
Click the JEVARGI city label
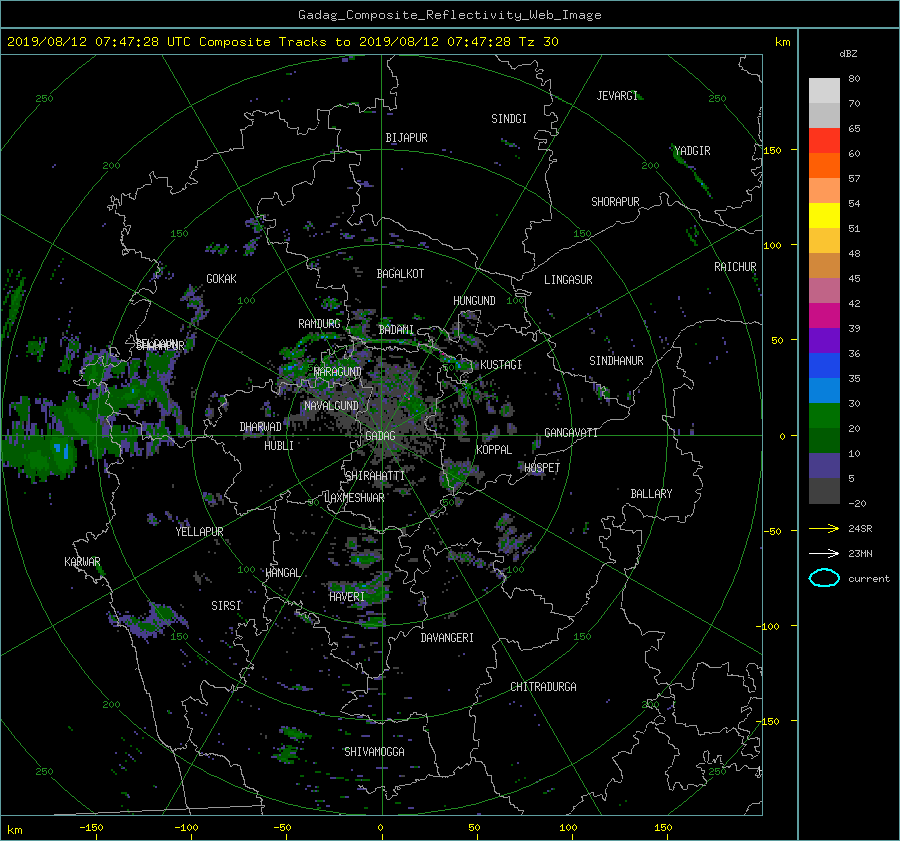(x=617, y=96)
